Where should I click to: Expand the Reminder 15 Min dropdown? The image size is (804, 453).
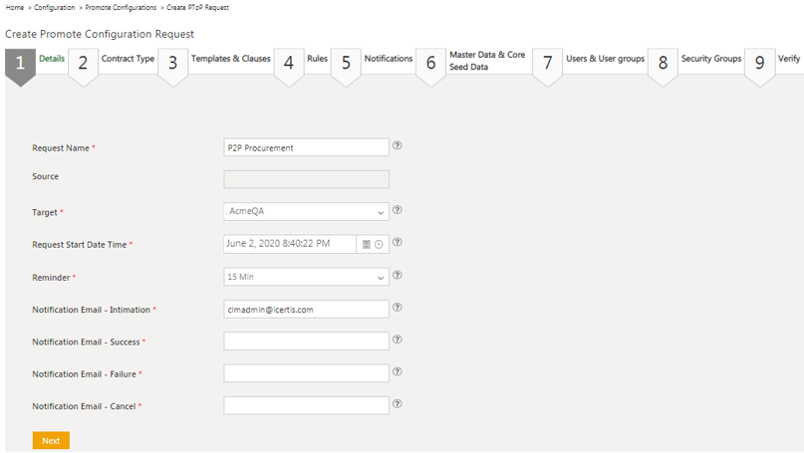(x=306, y=277)
